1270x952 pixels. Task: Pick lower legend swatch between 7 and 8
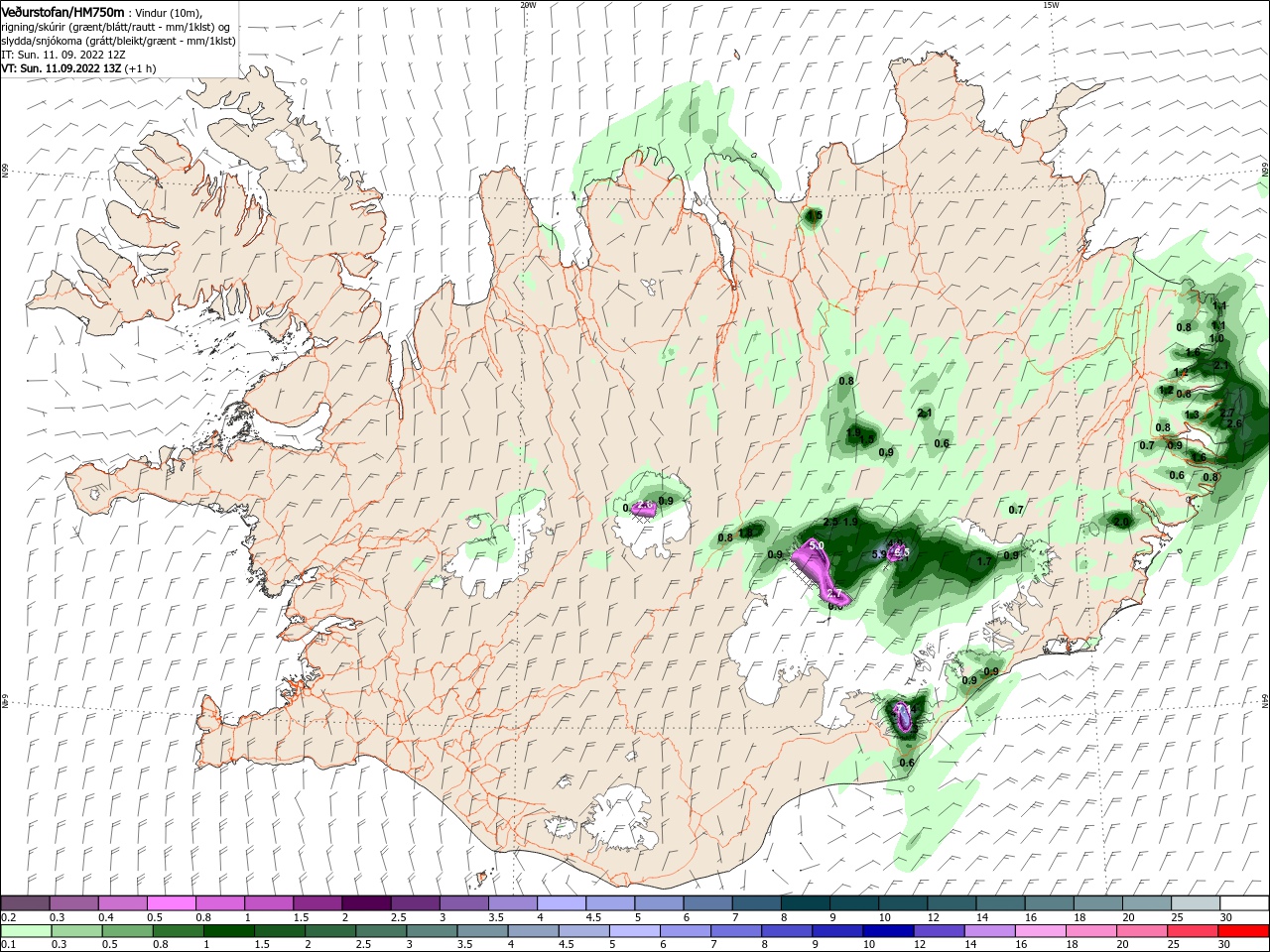(x=736, y=931)
